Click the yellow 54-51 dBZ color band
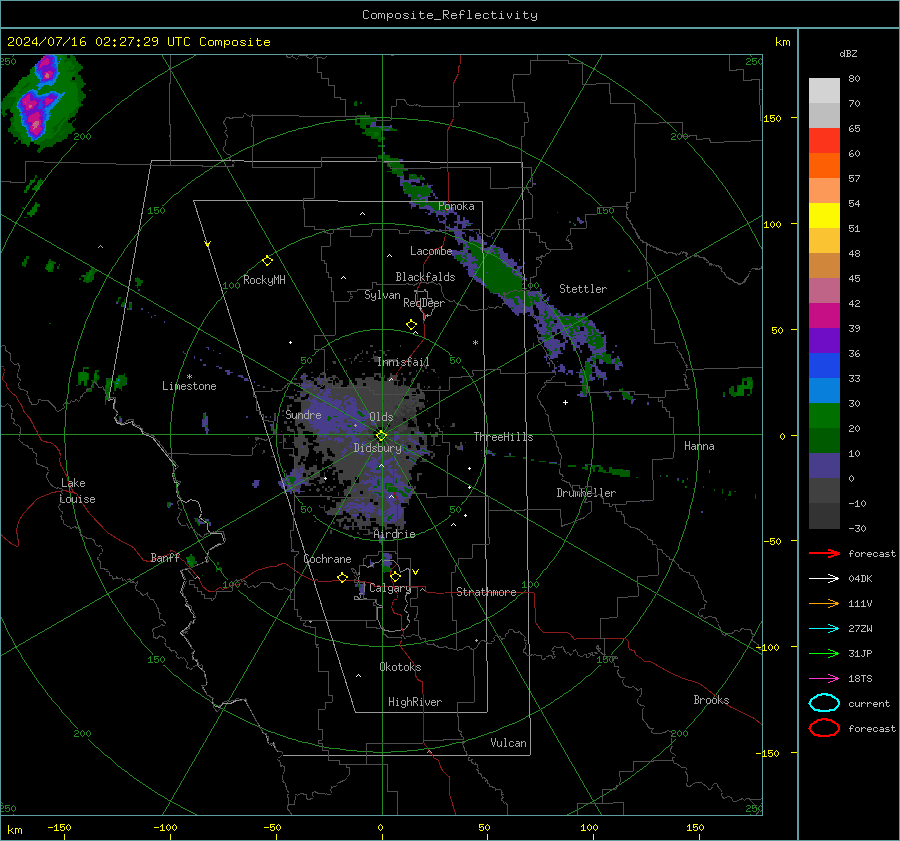This screenshot has height=841, width=900. click(824, 216)
